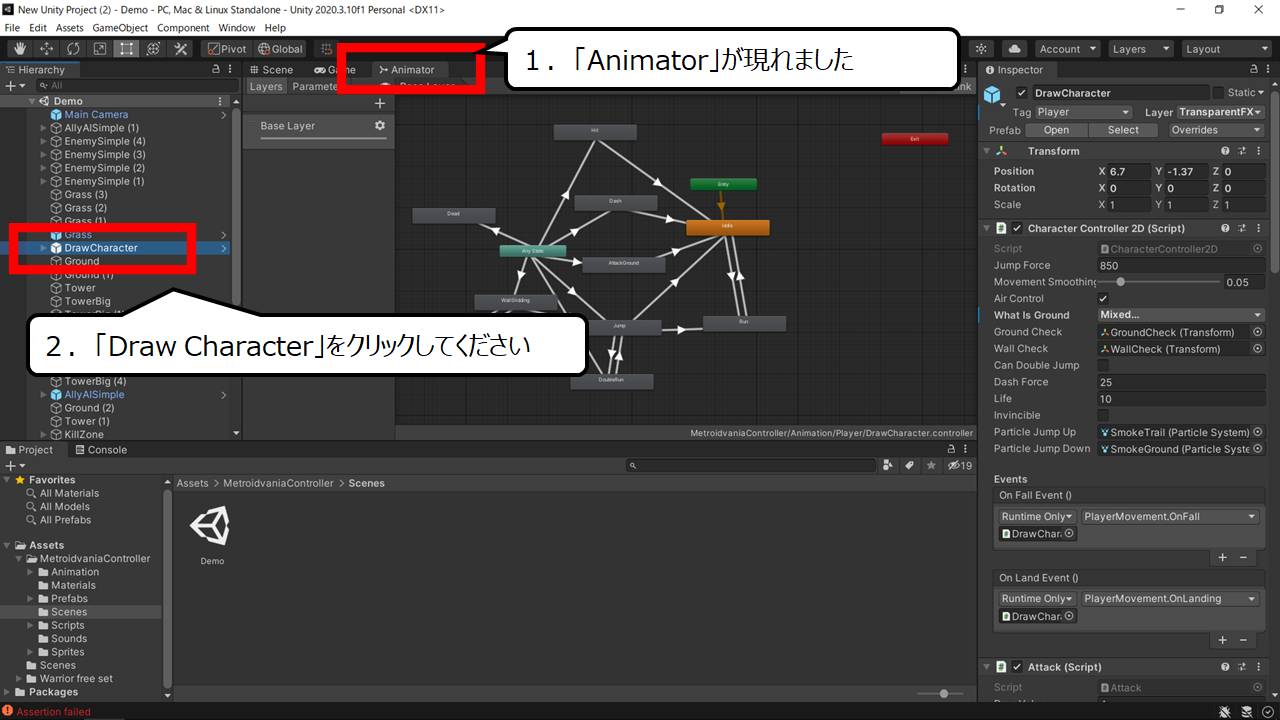Open the File menu

[x=12, y=28]
